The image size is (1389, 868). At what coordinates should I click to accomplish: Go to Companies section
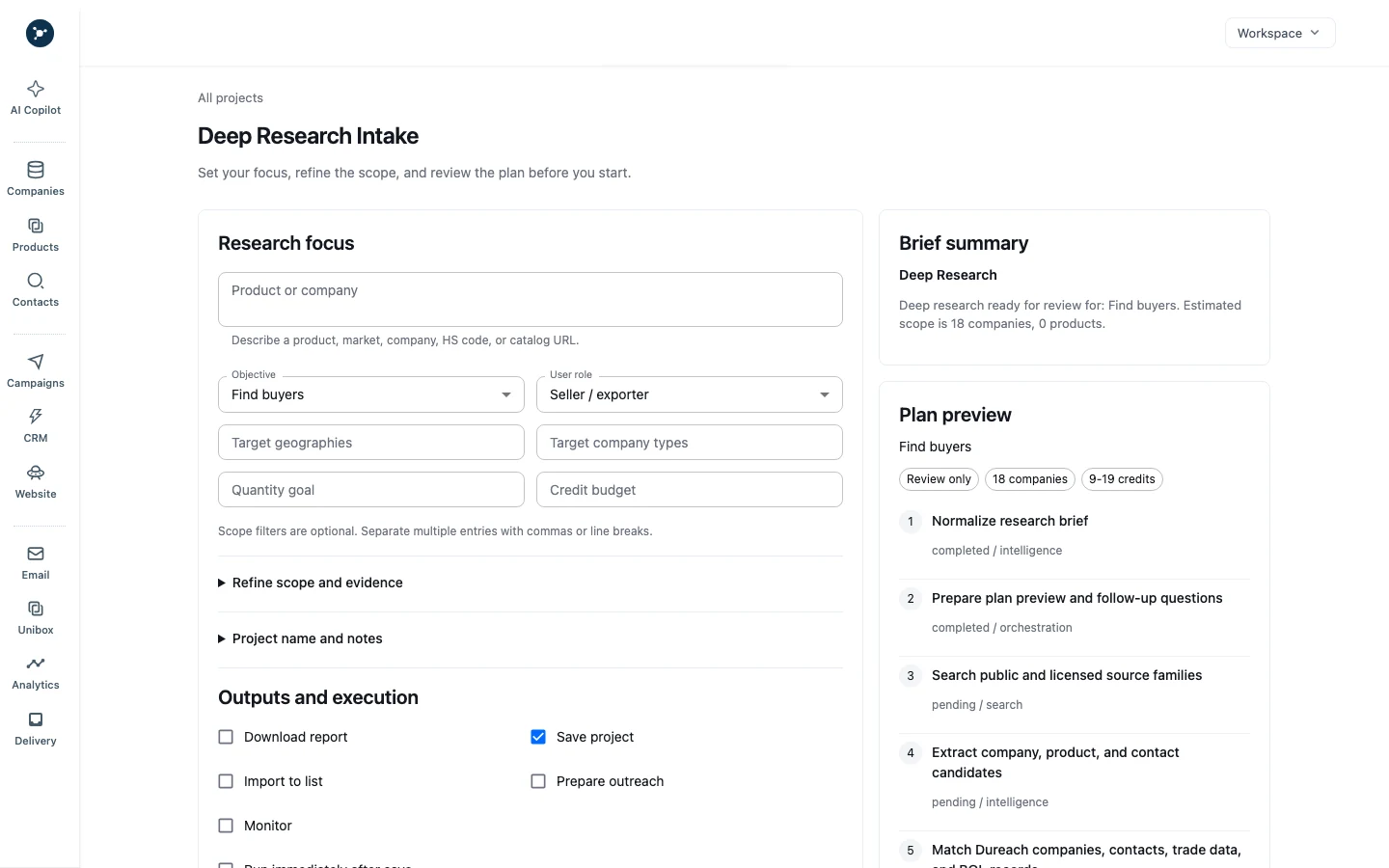(36, 179)
